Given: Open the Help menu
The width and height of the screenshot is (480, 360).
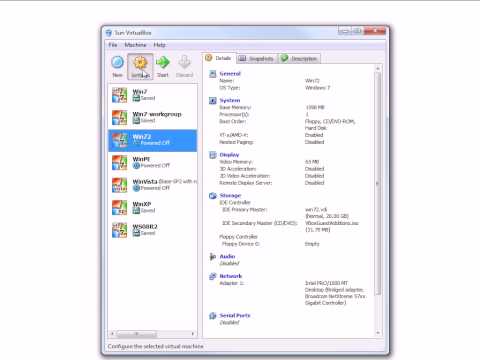Looking at the screenshot, I should coord(159,45).
